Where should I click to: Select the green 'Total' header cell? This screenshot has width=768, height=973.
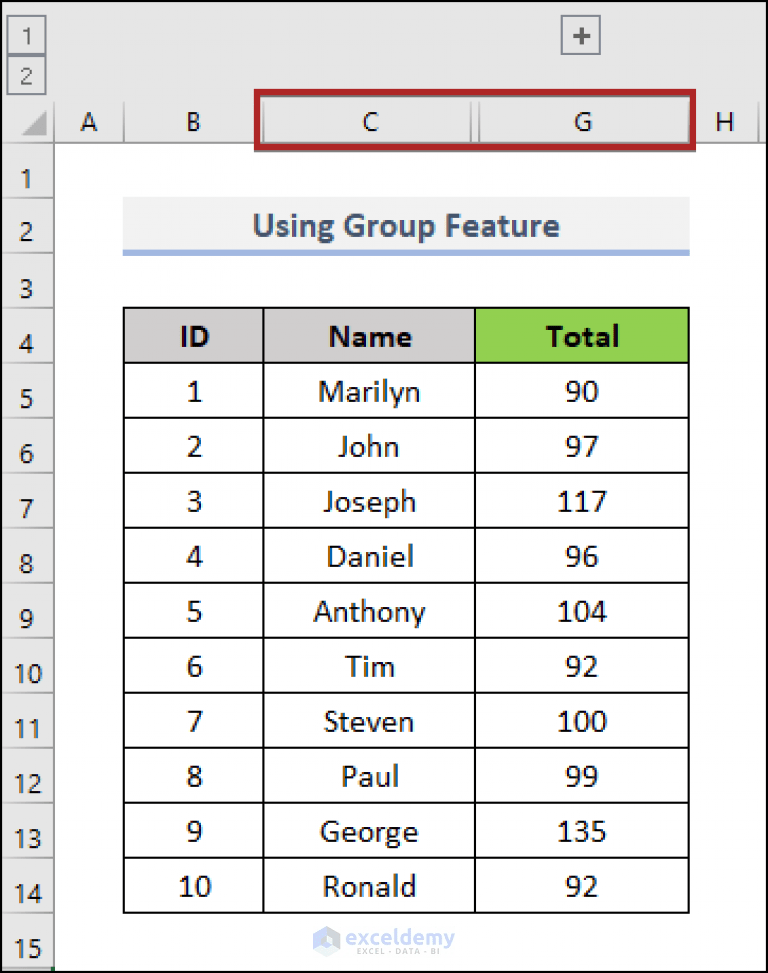[x=581, y=336]
